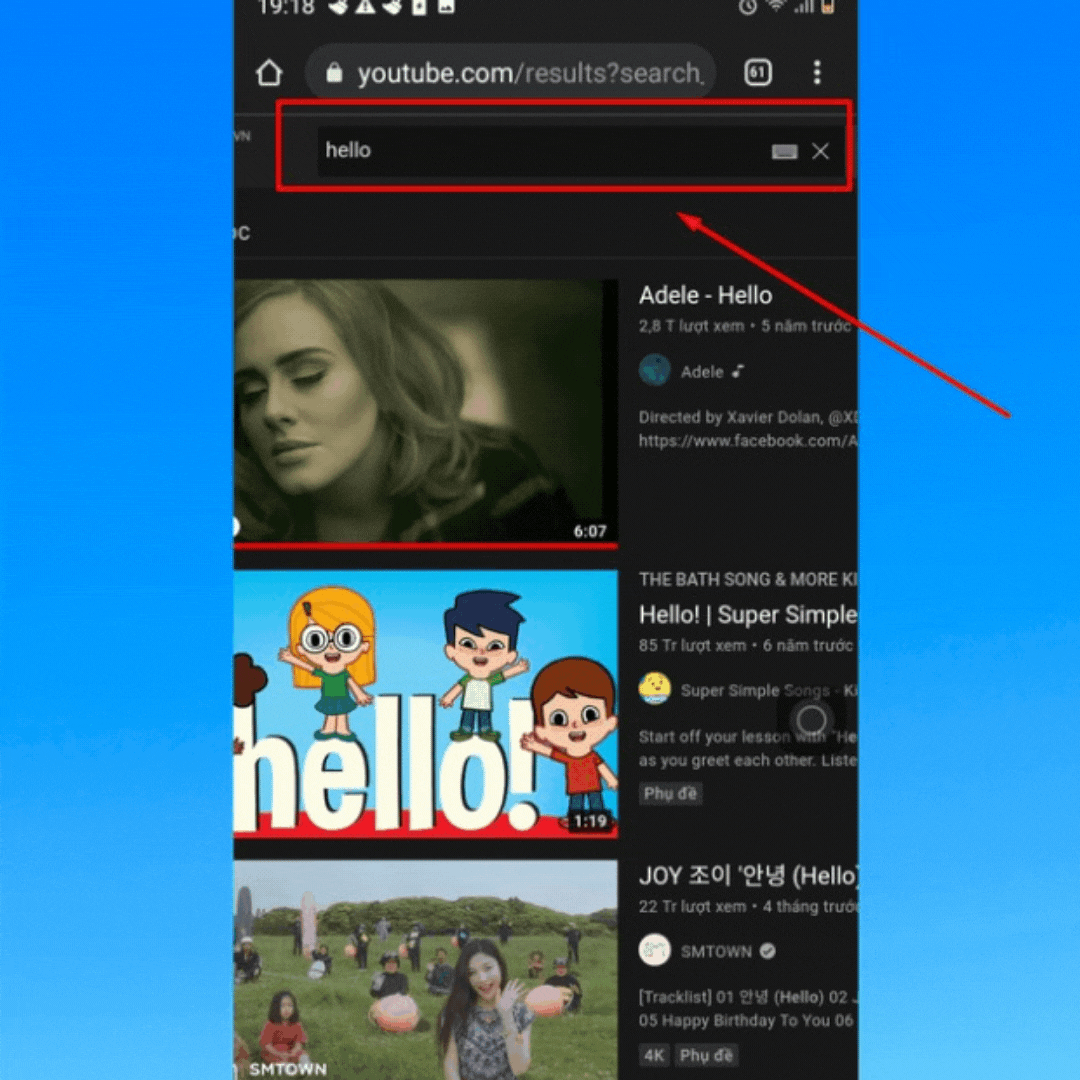Open the Adele - Hello title
The image size is (1080, 1080).
coord(705,295)
